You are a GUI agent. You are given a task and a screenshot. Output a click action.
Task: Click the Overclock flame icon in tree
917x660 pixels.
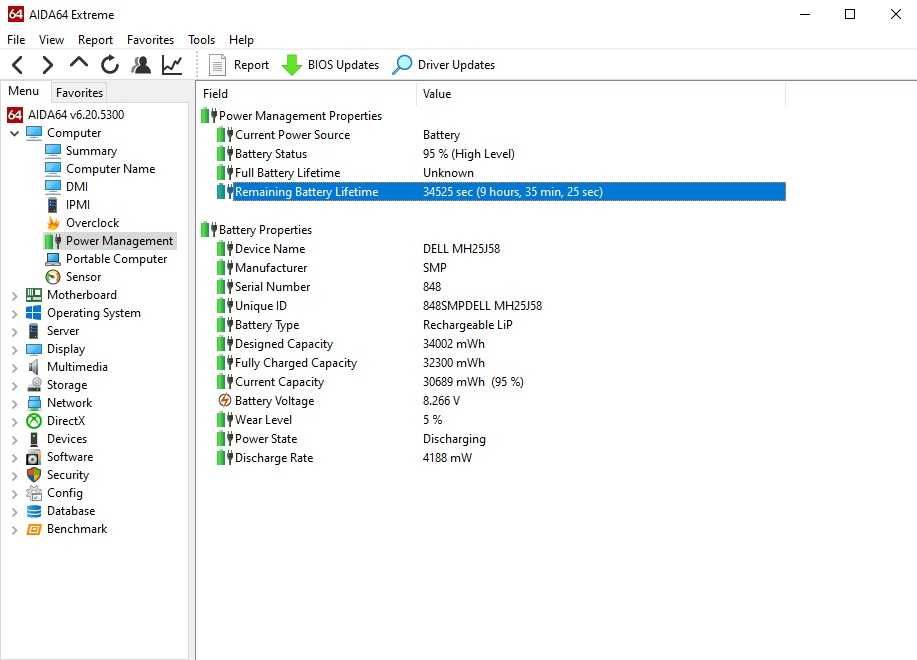[53, 223]
